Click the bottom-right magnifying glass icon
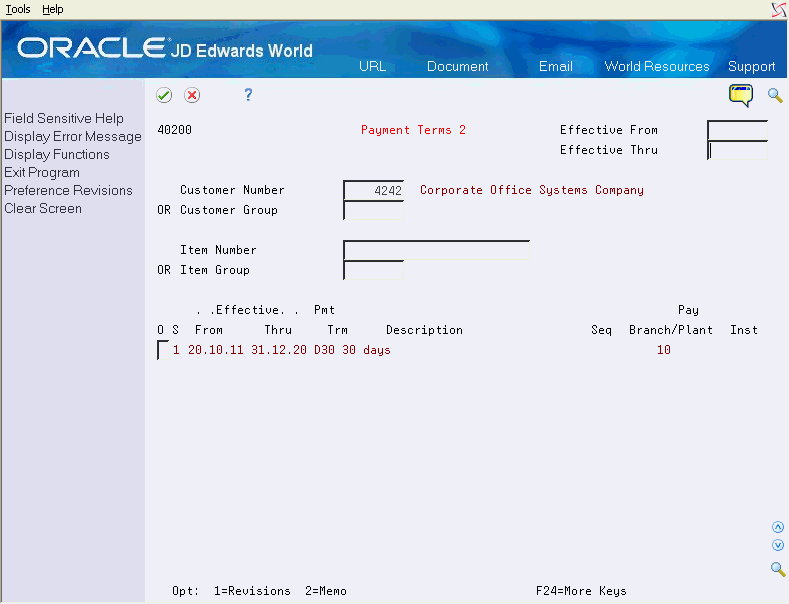Image resolution: width=789 pixels, height=604 pixels. [778, 569]
